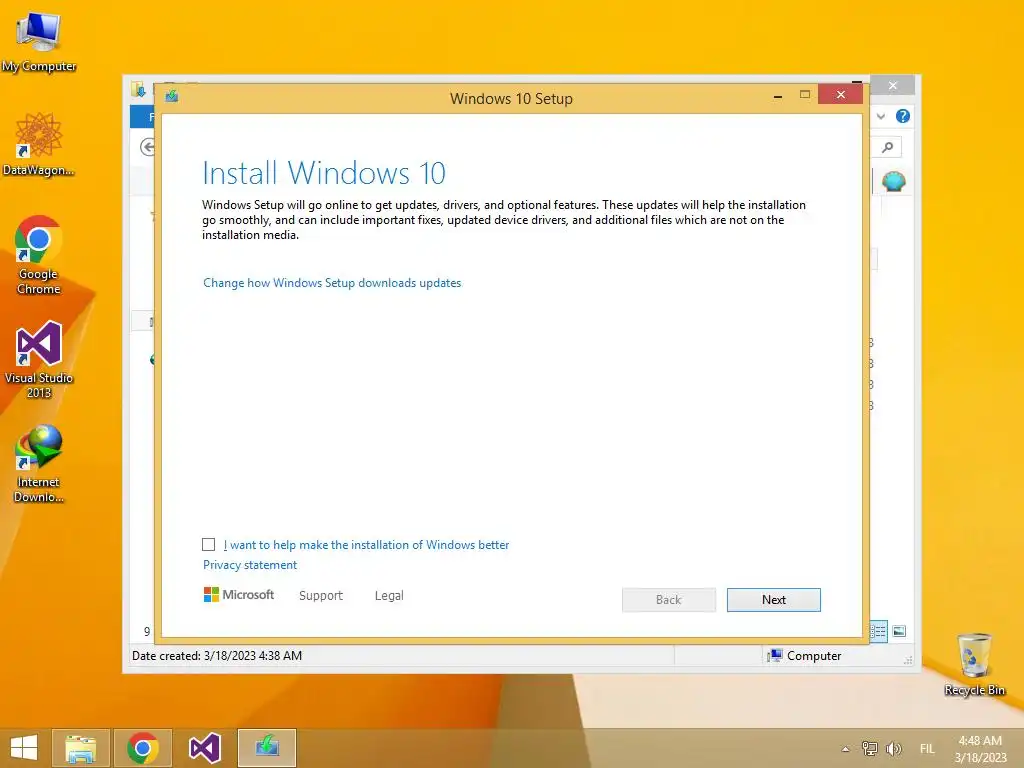Open File Explorer from the taskbar
Viewport: 1024px width, 768px height.
(81, 748)
